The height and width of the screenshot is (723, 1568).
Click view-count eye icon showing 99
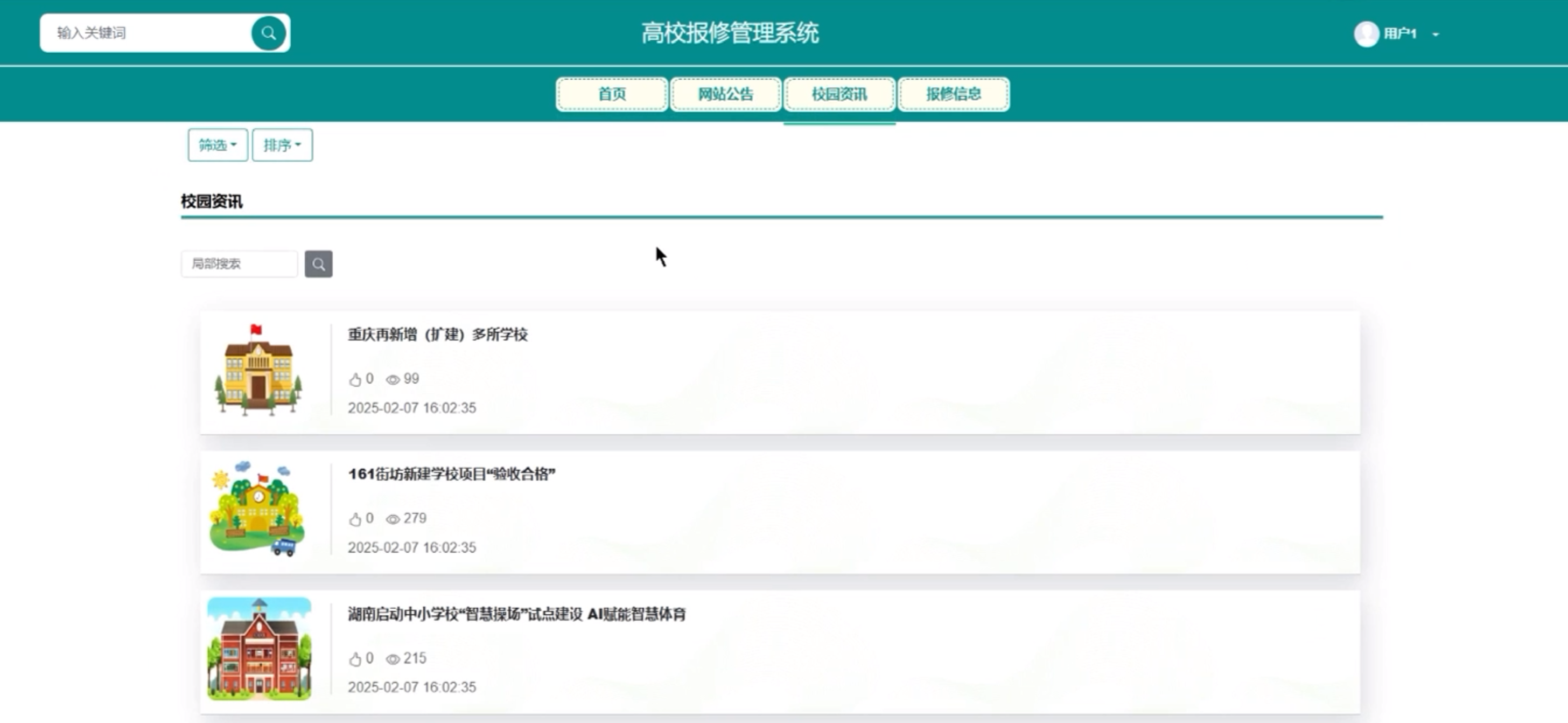tap(393, 379)
